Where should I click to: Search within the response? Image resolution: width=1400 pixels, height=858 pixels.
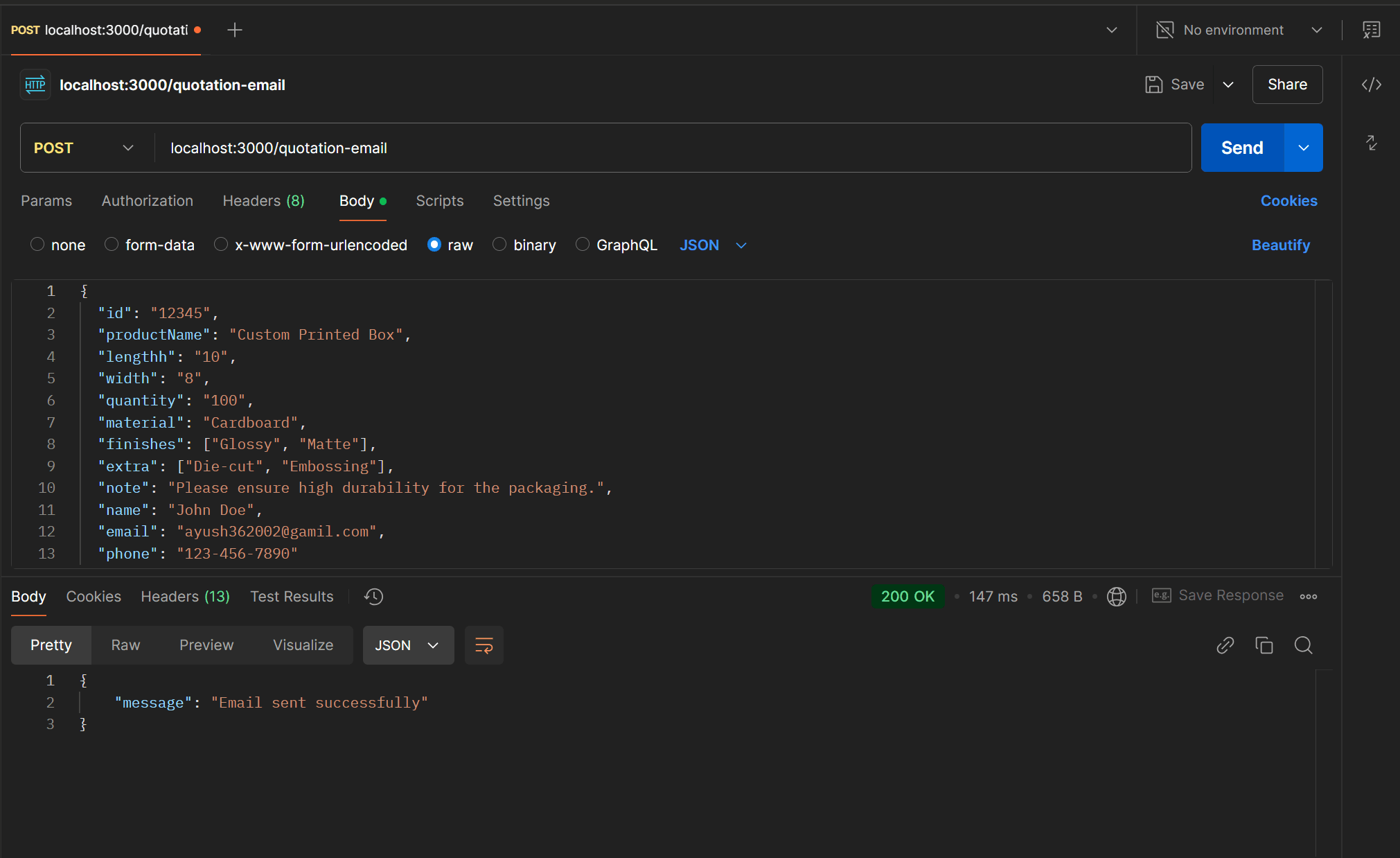(1303, 645)
